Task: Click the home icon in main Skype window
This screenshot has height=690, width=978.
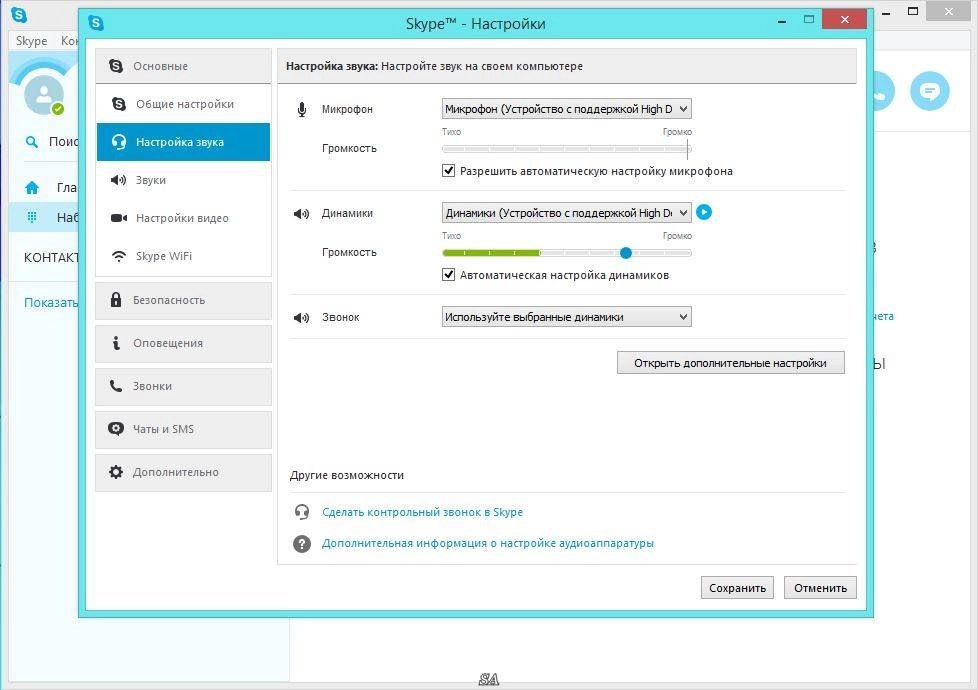Action: (32, 187)
